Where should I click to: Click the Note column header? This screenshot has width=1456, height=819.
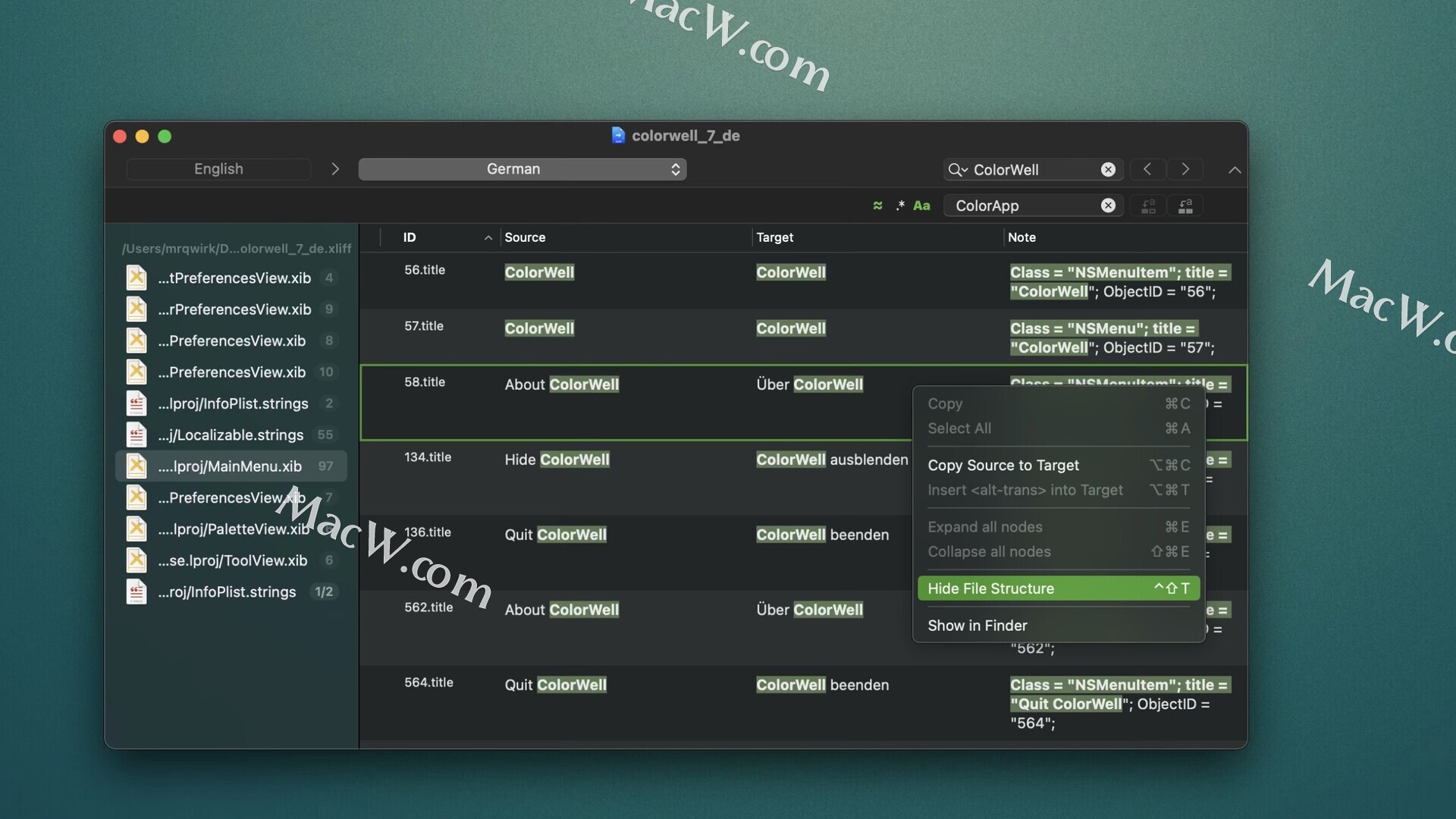click(x=1021, y=237)
